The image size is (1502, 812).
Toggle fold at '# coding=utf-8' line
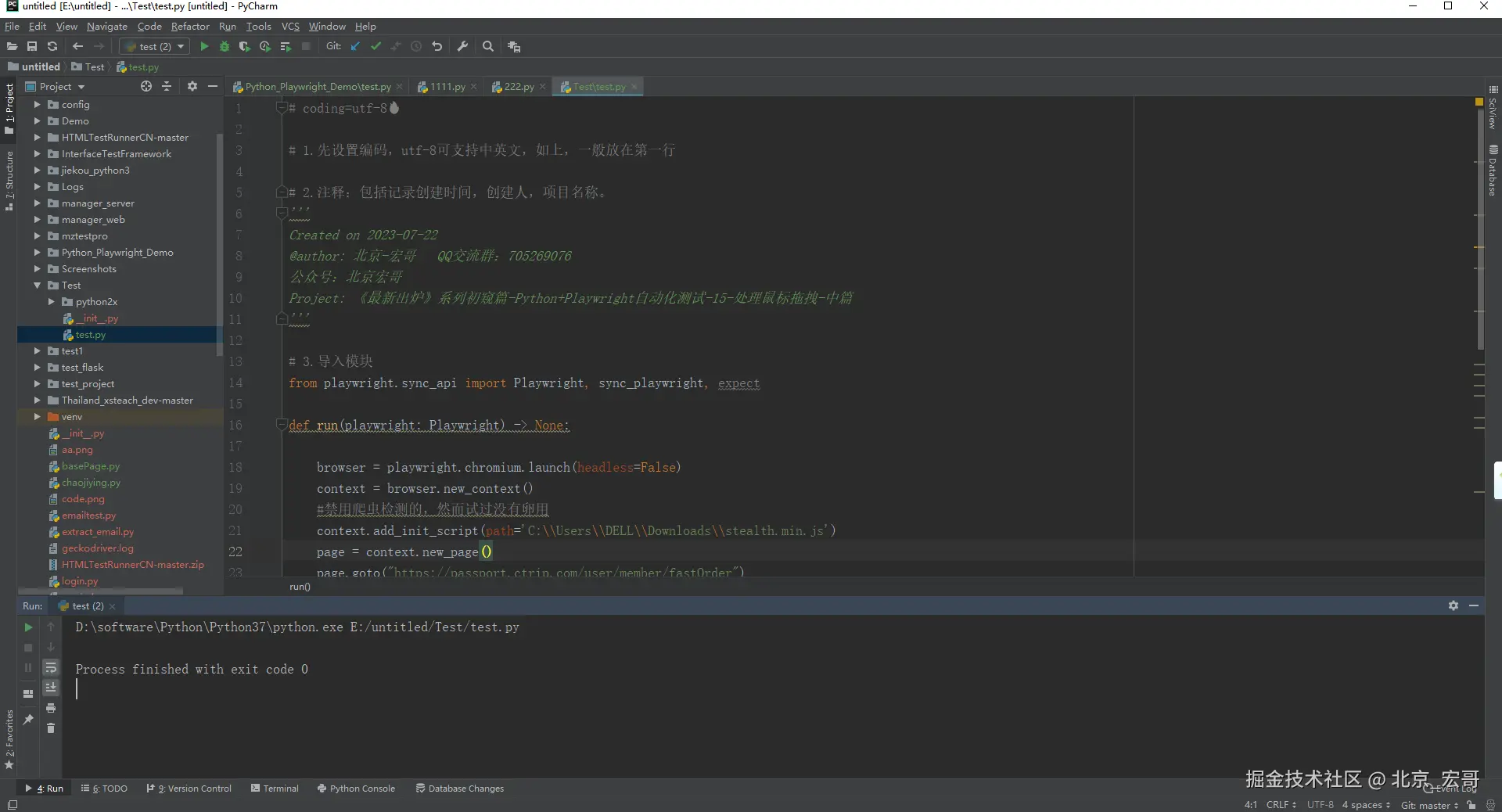tap(282, 108)
